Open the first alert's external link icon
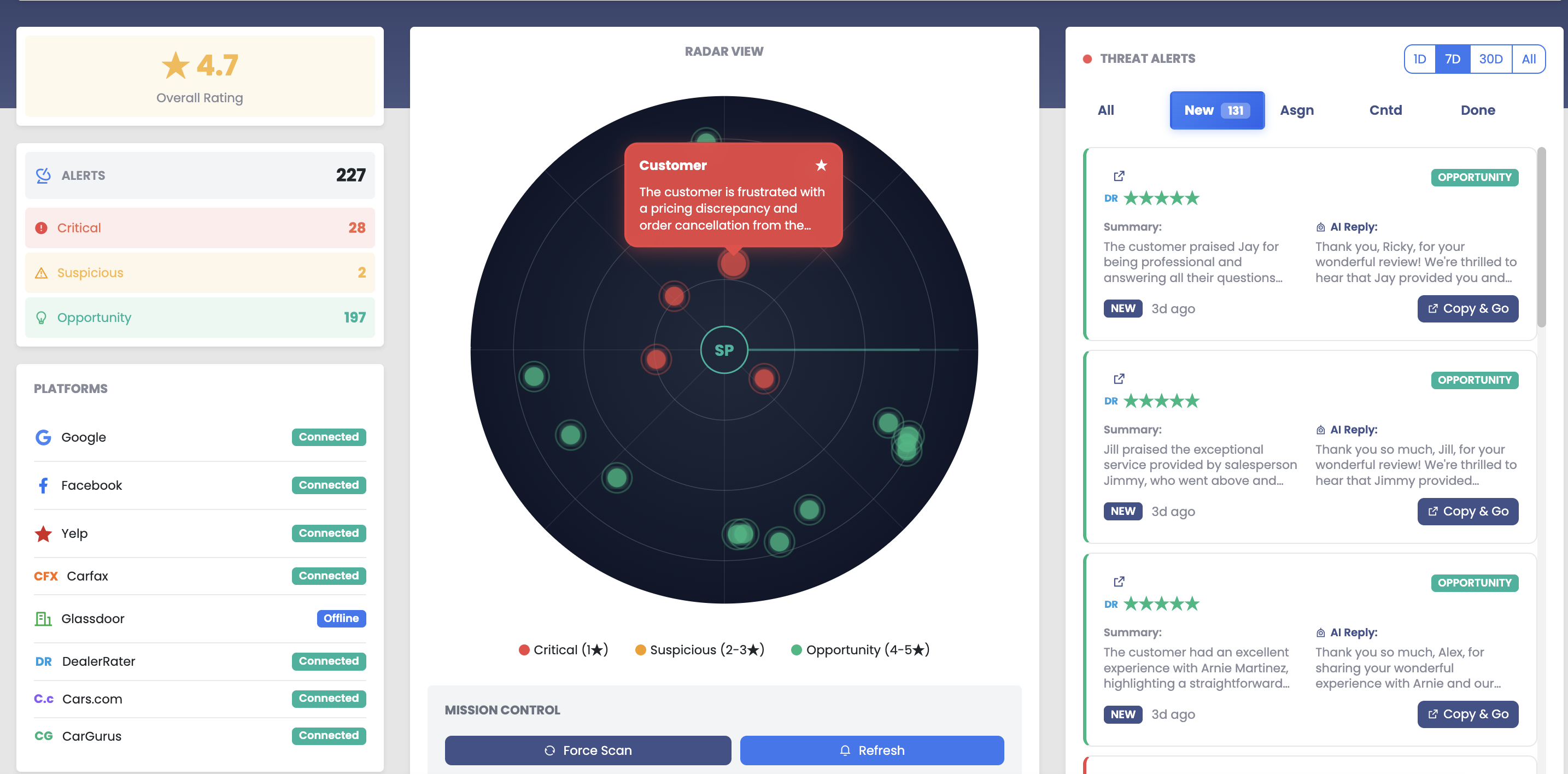 tap(1119, 176)
